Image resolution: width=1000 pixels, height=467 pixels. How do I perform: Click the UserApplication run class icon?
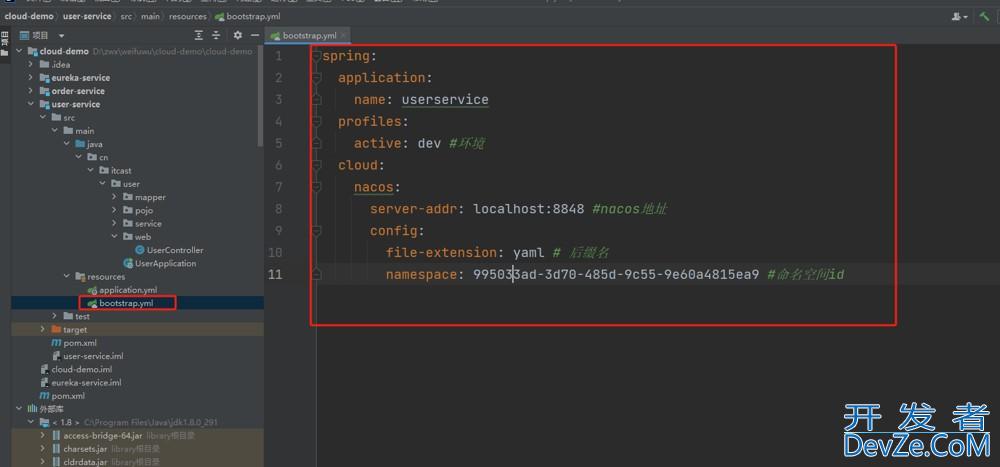[x=128, y=263]
